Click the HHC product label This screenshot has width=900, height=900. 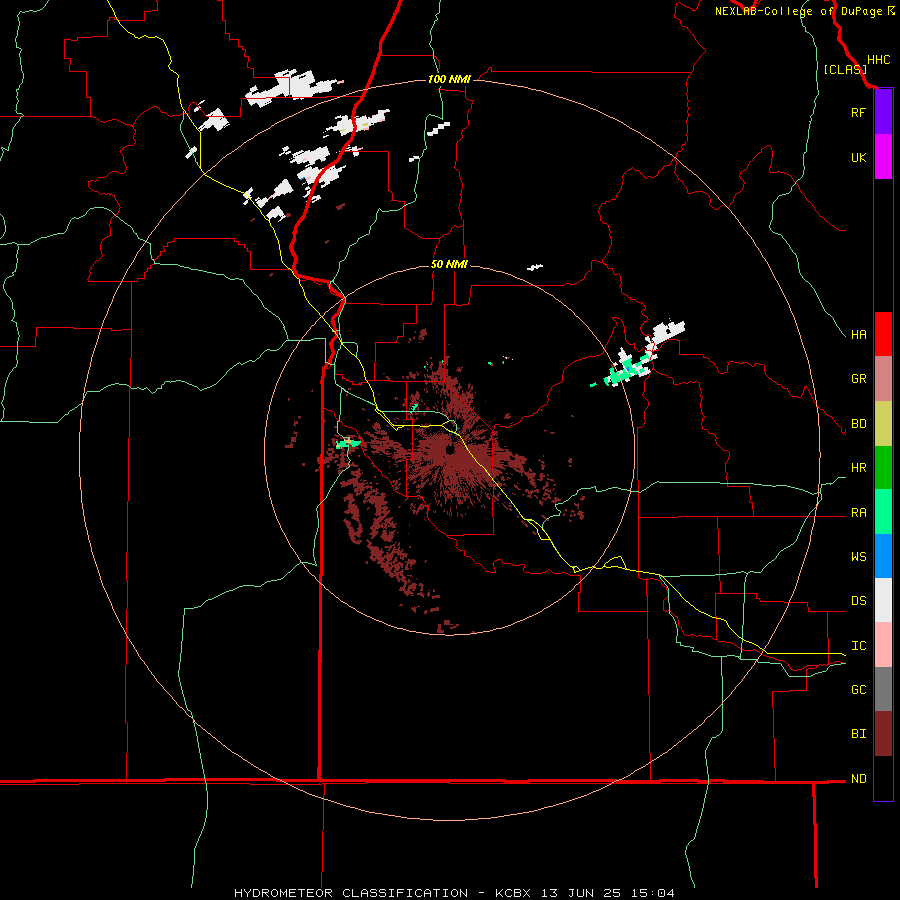878,60
